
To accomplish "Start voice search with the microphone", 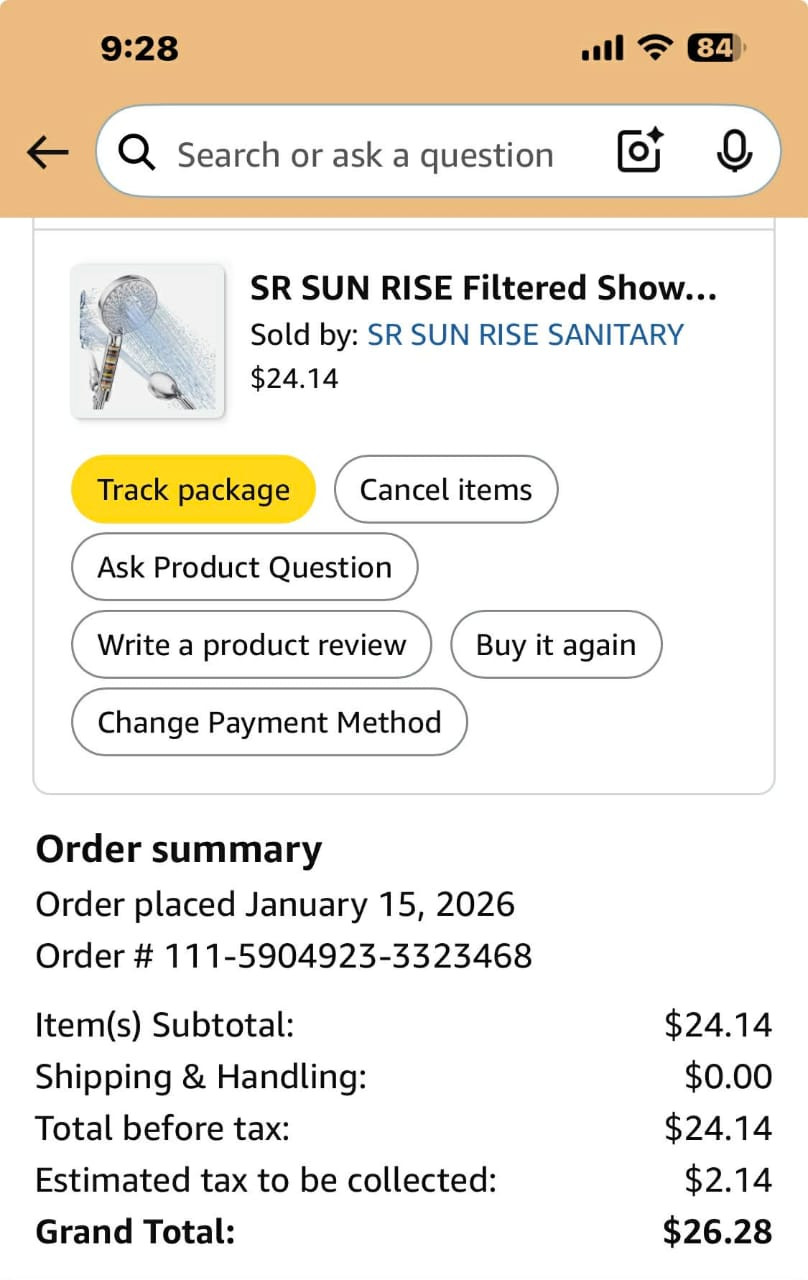I will pyautogui.click(x=735, y=152).
